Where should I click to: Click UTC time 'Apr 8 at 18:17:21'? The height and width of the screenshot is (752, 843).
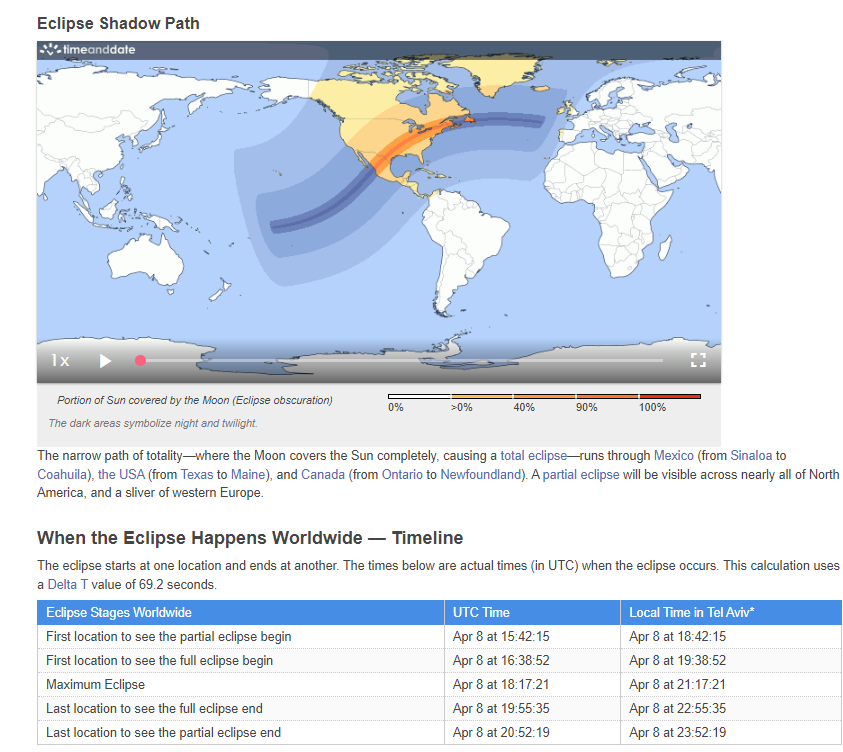click(501, 685)
